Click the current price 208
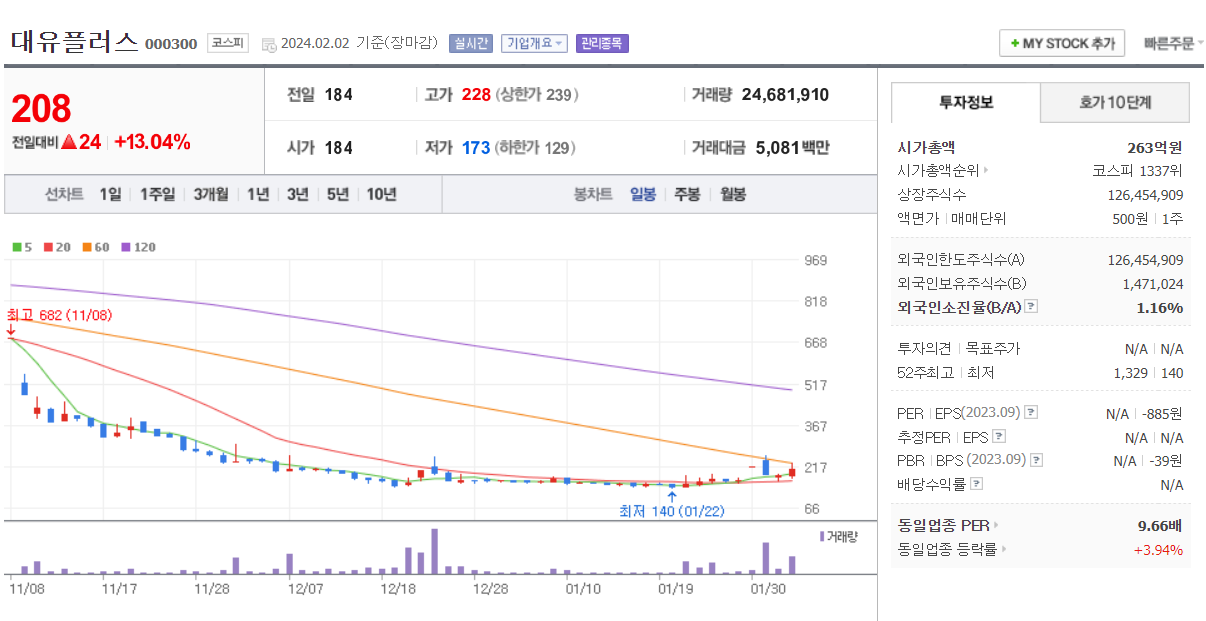This screenshot has height=621, width=1206. tap(41, 108)
